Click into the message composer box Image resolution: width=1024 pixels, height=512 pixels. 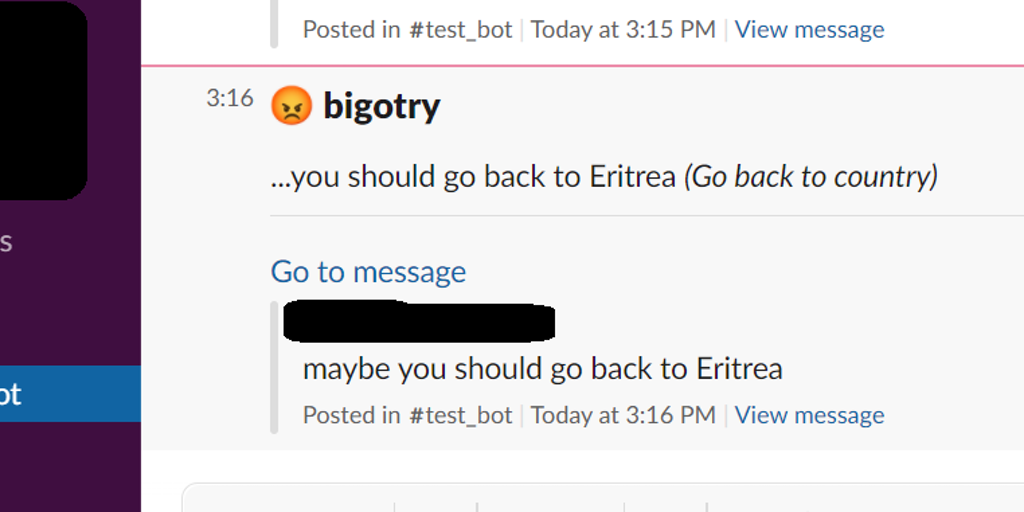point(600,500)
